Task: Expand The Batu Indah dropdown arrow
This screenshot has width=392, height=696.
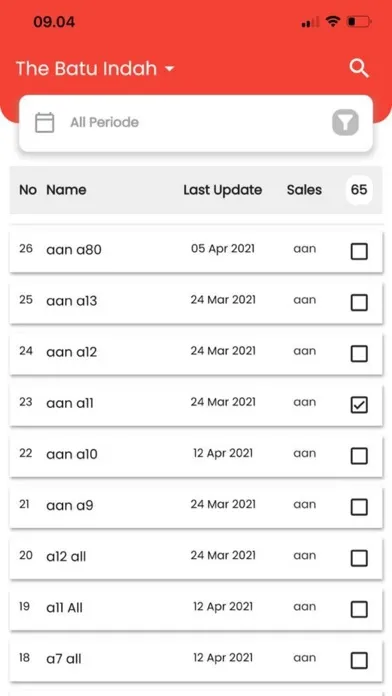Action: (x=169, y=69)
